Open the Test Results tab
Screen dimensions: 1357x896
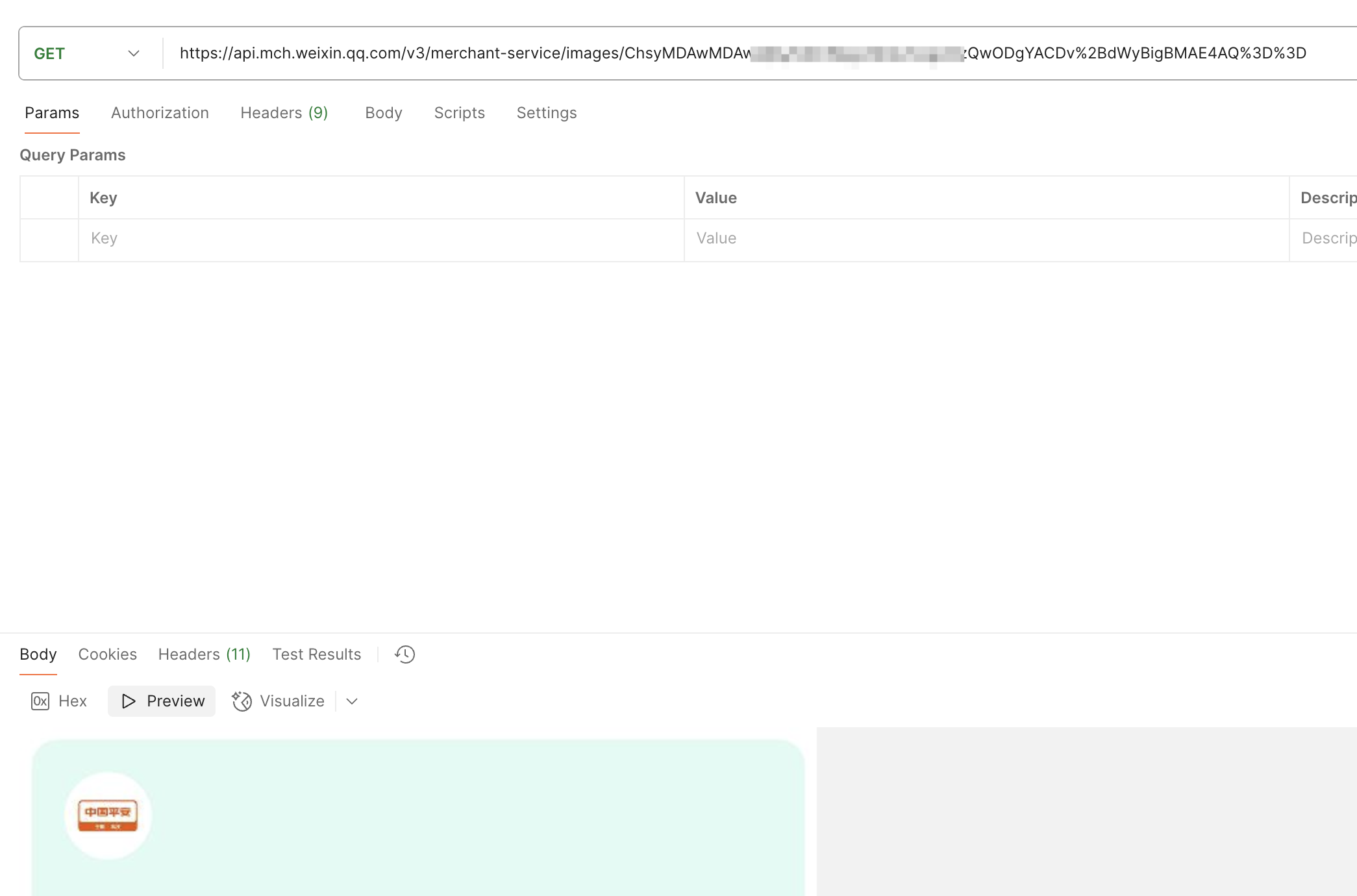point(316,654)
